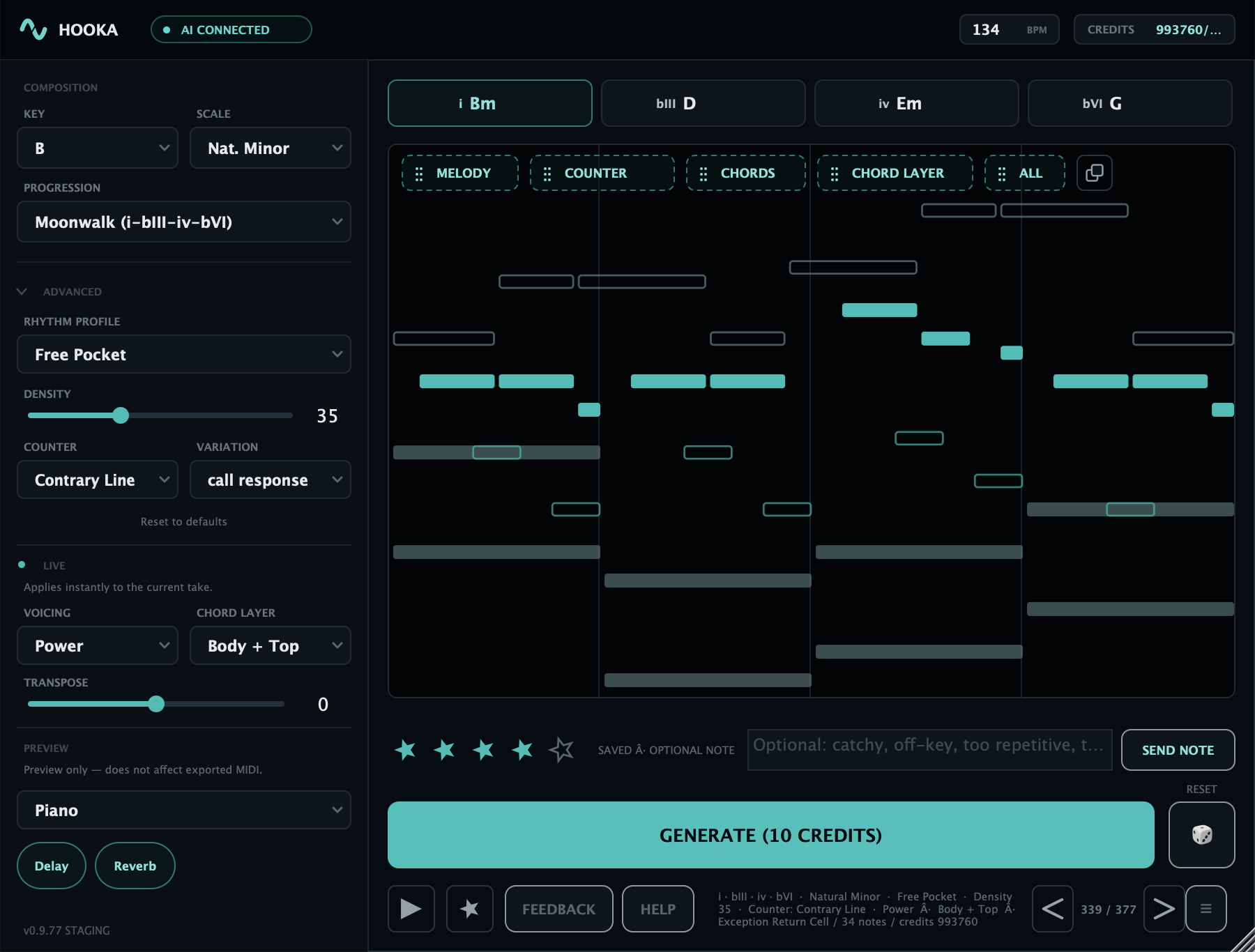Image resolution: width=1255 pixels, height=952 pixels.
Task: Click the HOOKA waveform logo icon
Action: [x=33, y=29]
